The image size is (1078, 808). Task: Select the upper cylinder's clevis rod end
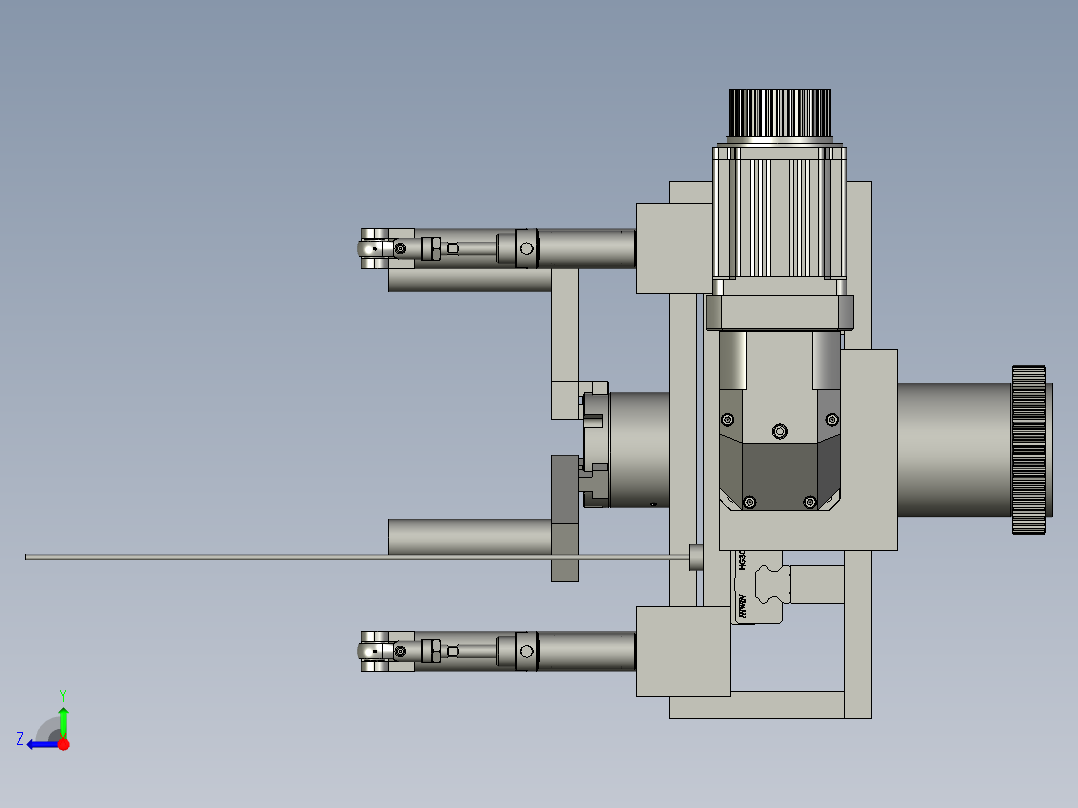[377, 248]
